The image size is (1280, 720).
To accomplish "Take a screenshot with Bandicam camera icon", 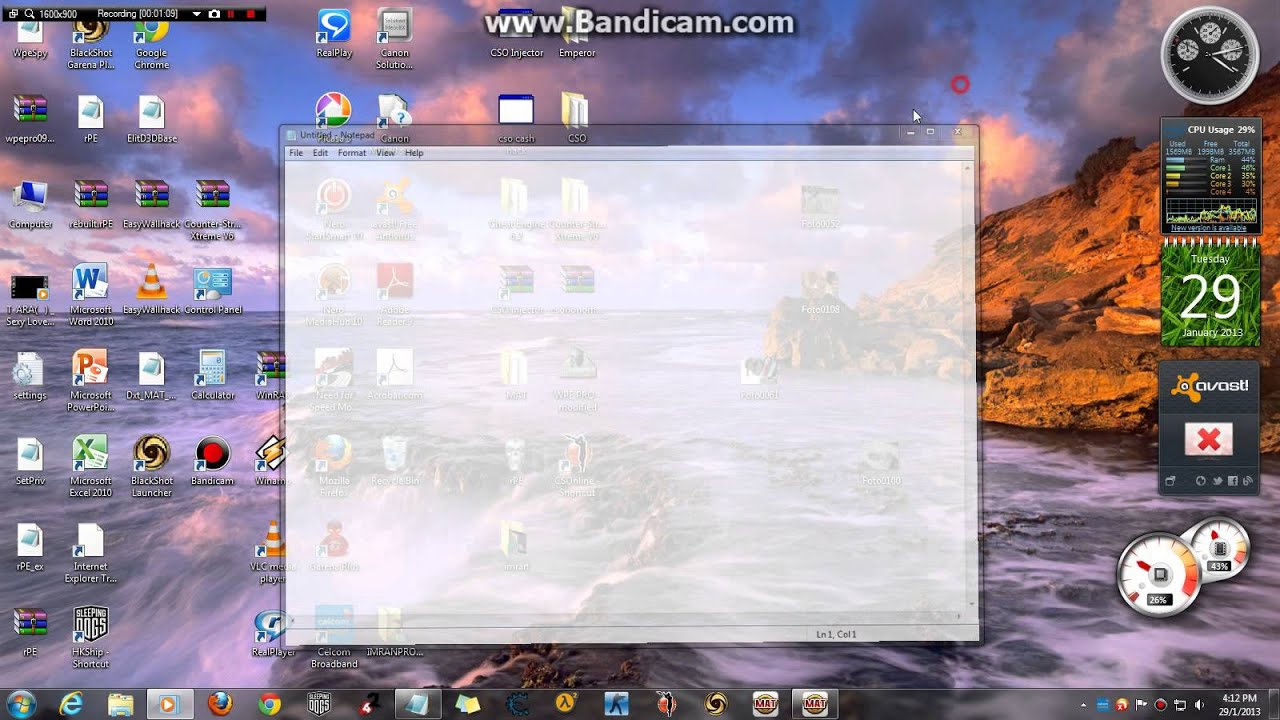I will (214, 14).
